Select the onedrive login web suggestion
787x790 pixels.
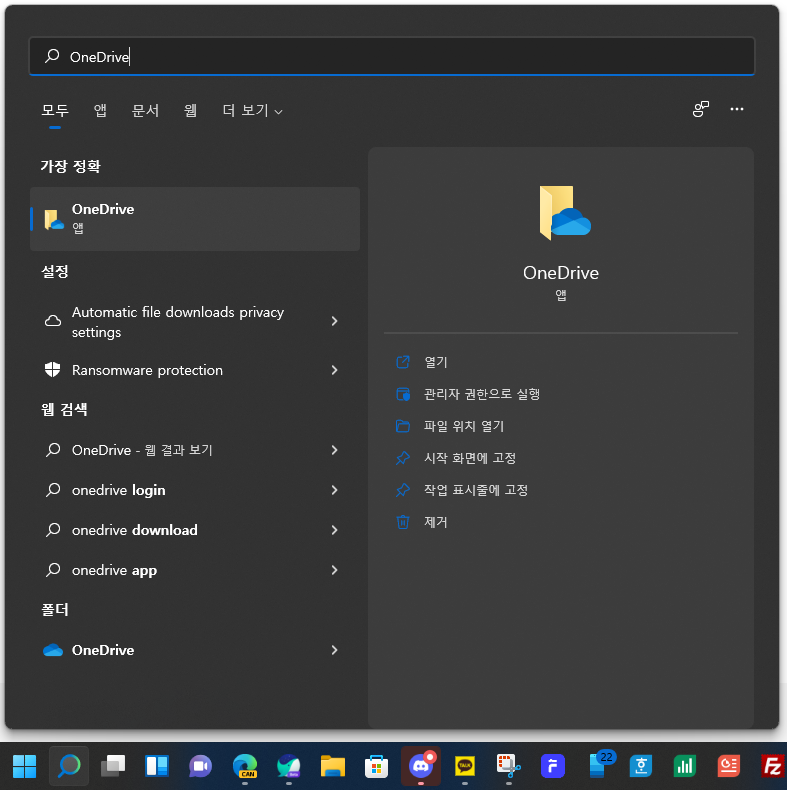(118, 490)
